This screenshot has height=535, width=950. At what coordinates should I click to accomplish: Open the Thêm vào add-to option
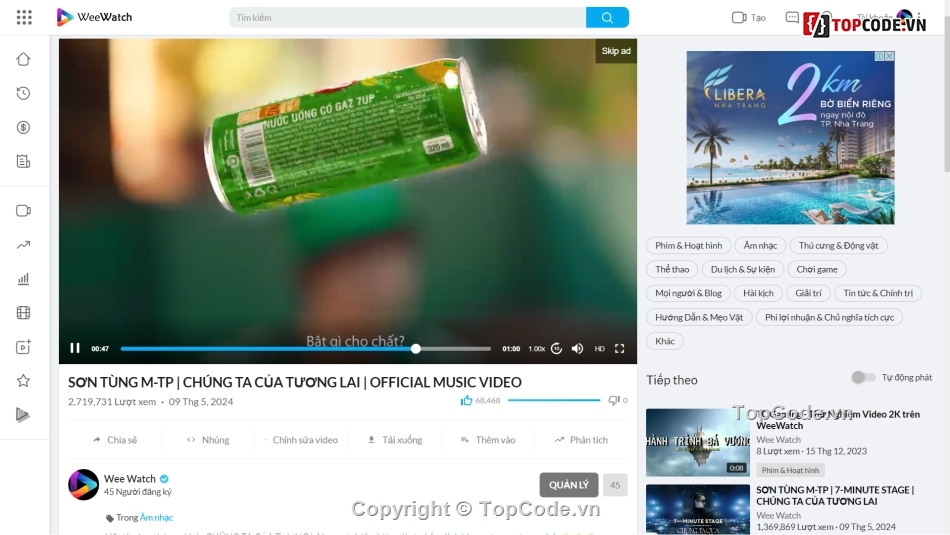[488, 440]
